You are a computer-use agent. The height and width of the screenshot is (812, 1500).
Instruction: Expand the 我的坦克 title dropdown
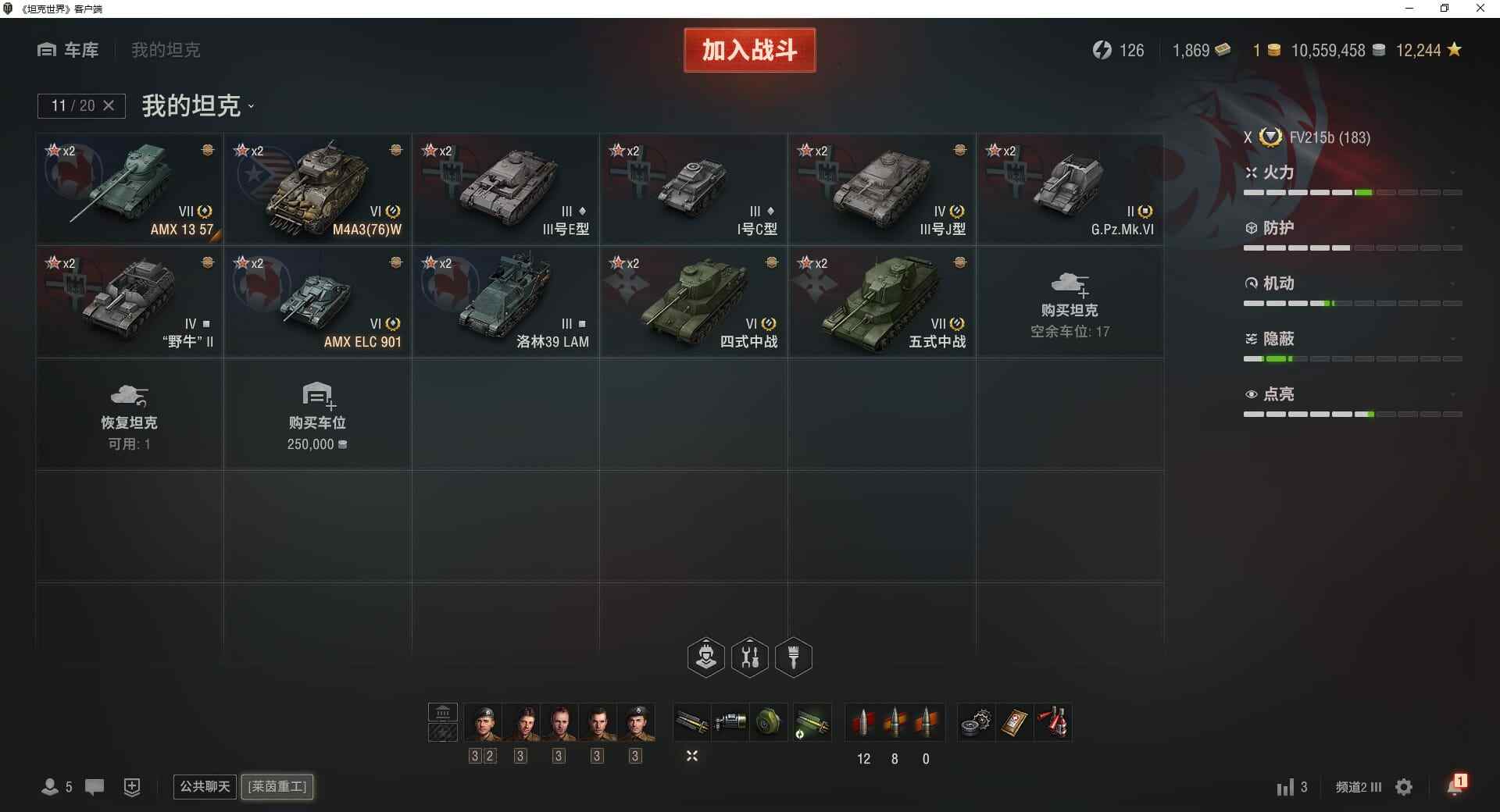coord(251,107)
